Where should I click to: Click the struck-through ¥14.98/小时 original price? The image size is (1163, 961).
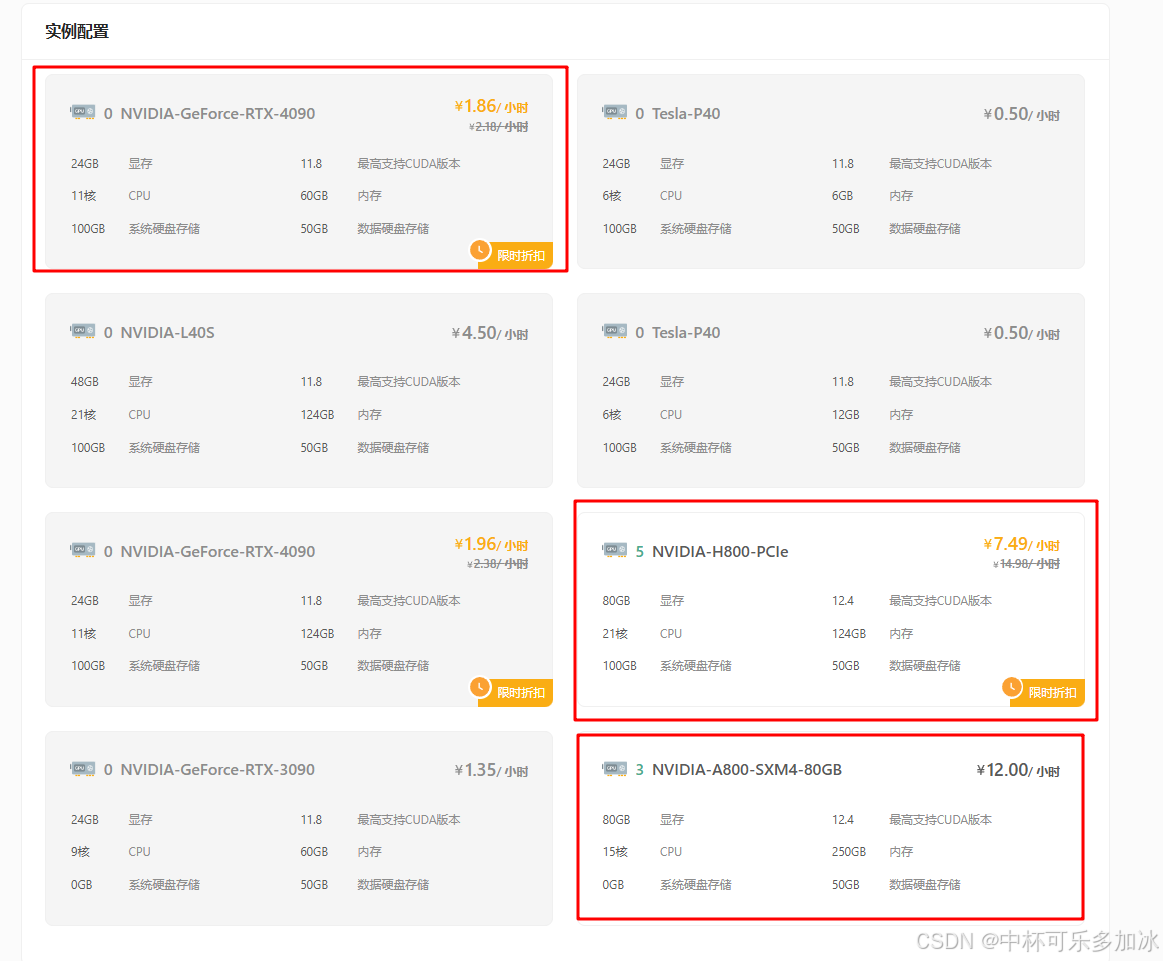[x=1027, y=564]
